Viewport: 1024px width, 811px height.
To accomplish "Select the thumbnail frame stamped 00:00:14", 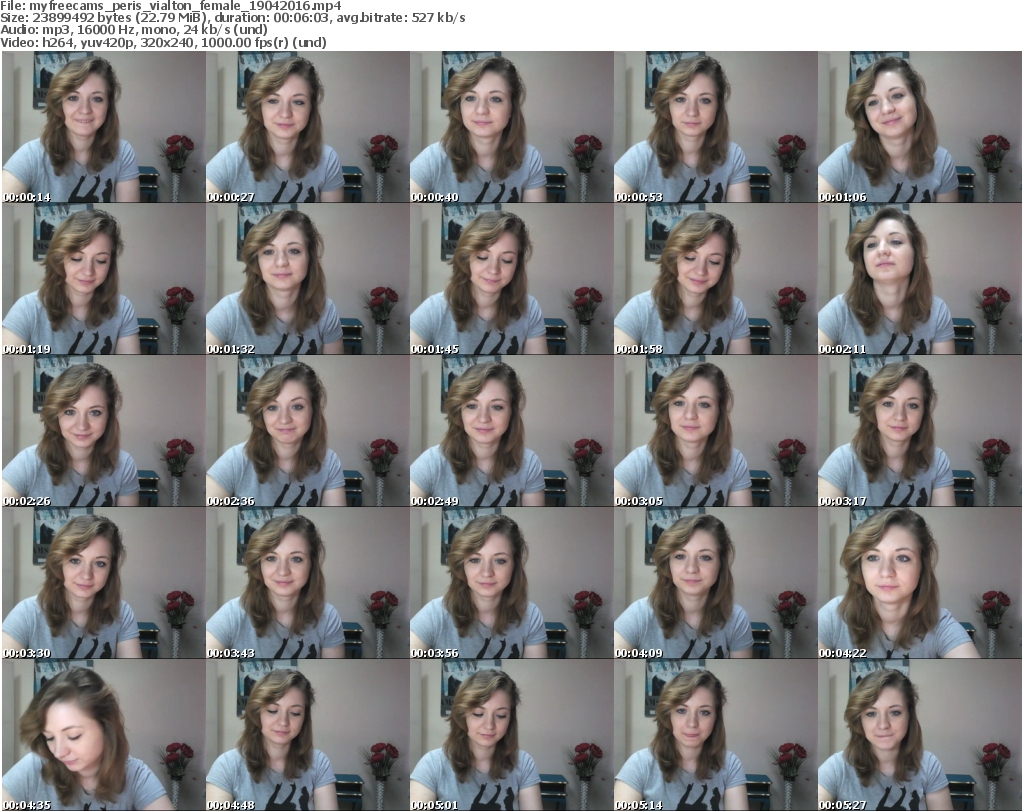I will click(x=104, y=127).
